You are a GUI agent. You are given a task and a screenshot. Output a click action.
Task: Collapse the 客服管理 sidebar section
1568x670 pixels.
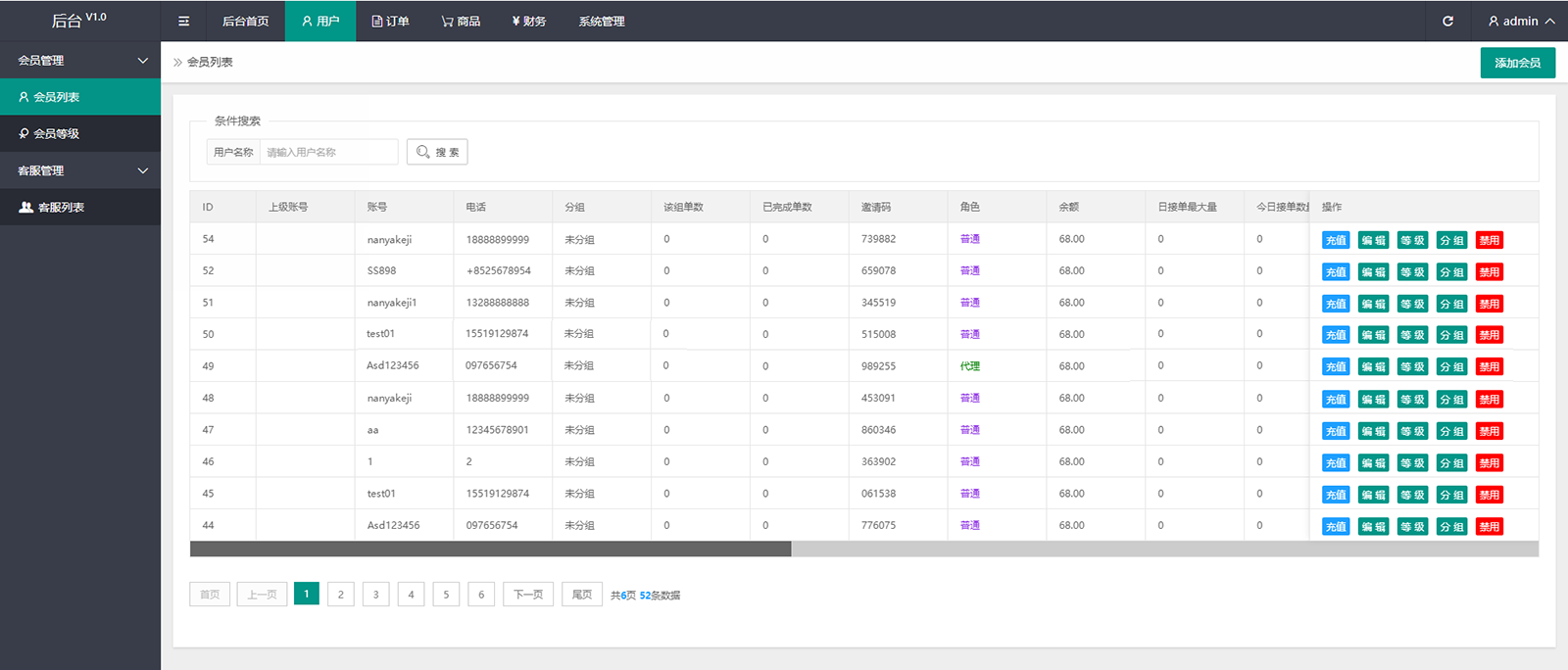[80, 170]
